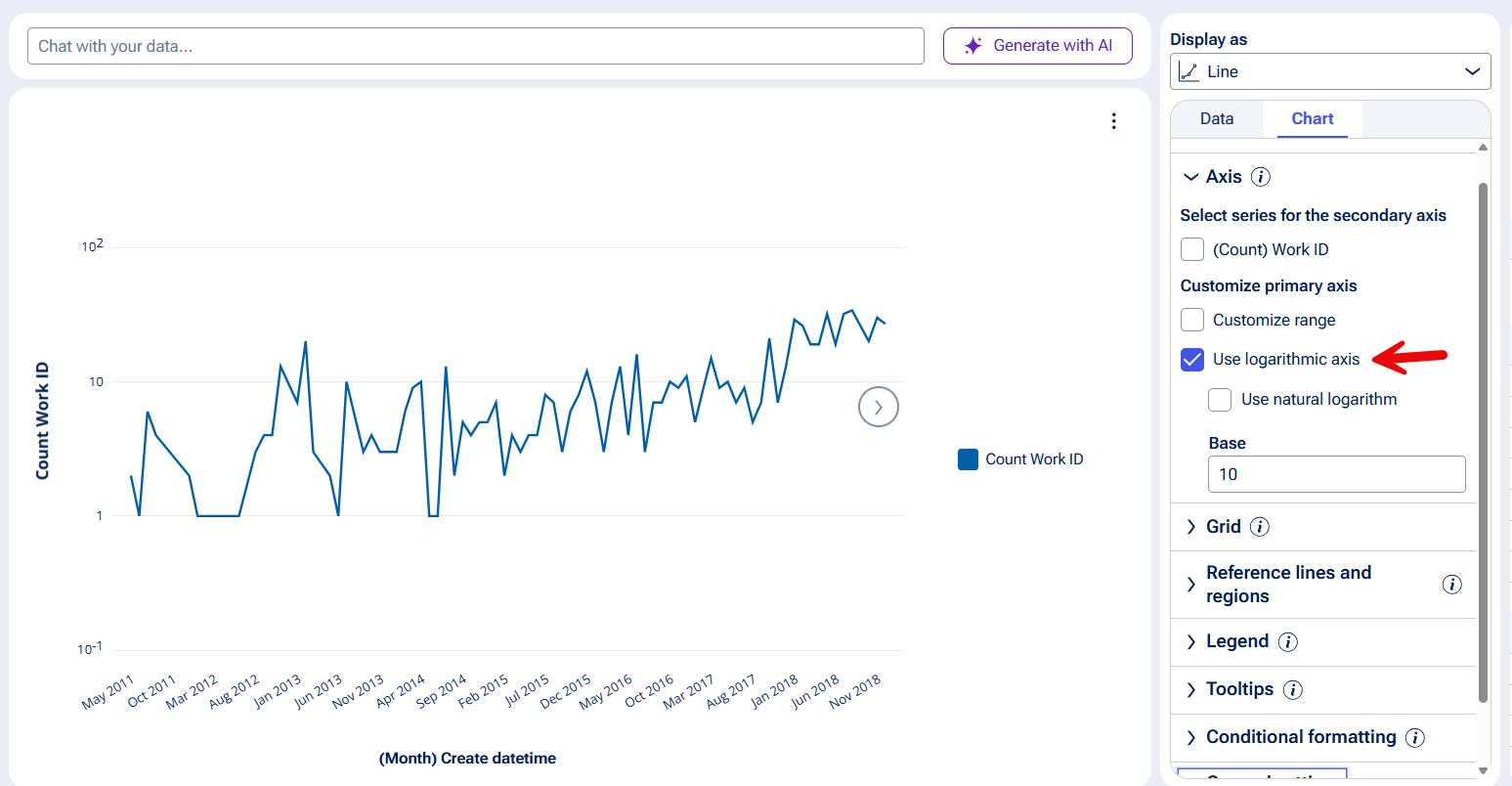1512x786 pixels.
Task: Click the Generate with AI button
Action: [x=1037, y=46]
